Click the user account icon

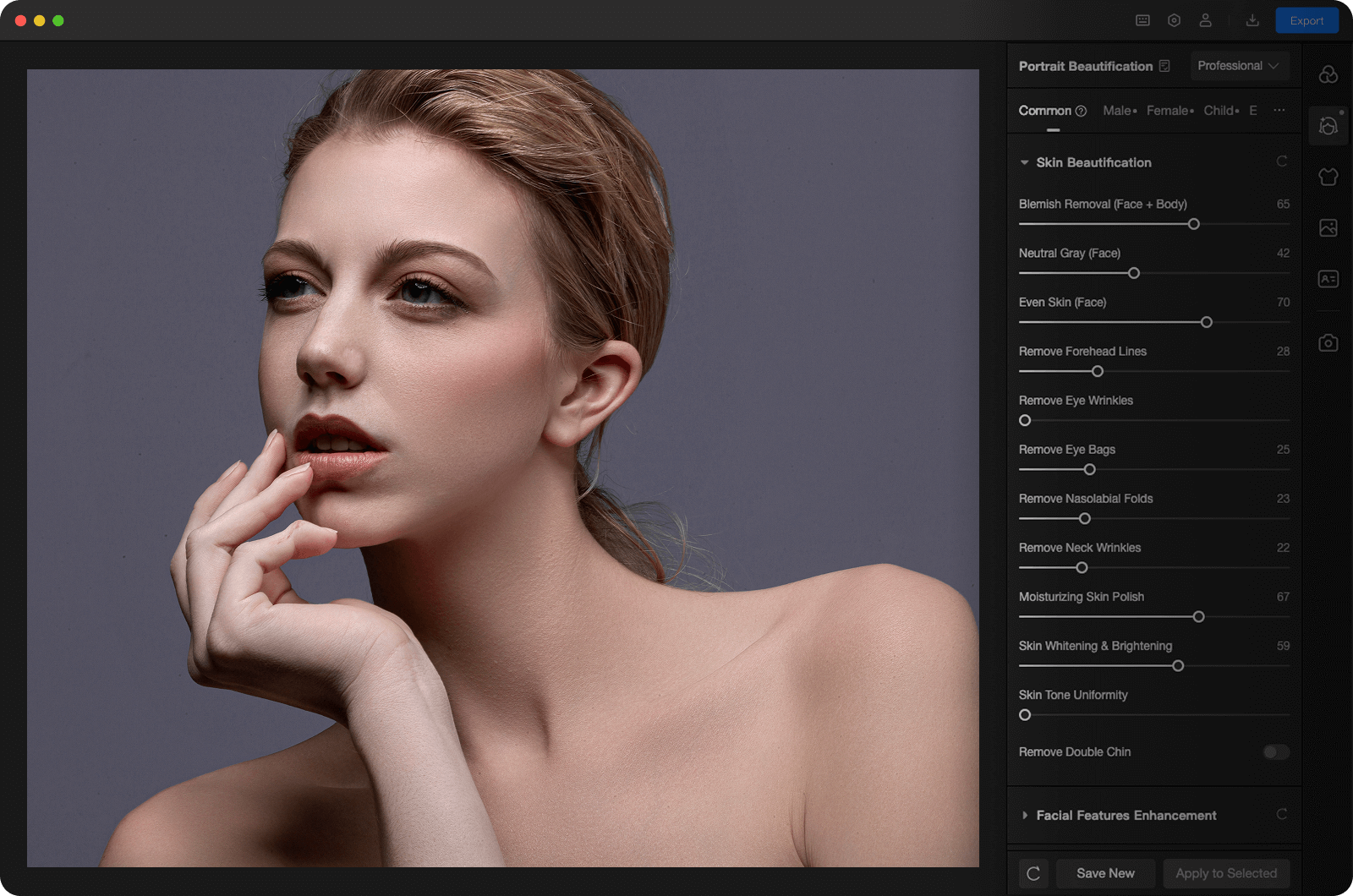(x=1205, y=20)
